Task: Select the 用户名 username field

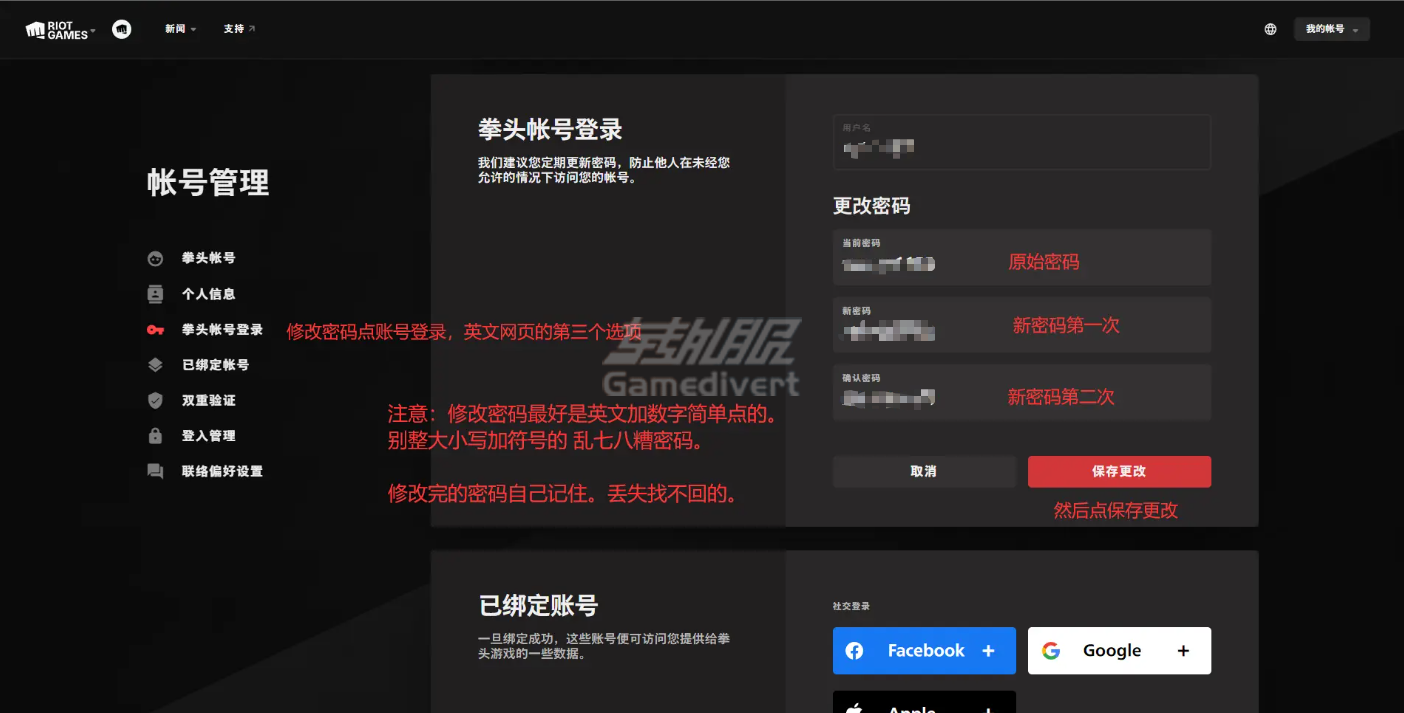Action: coord(1022,142)
